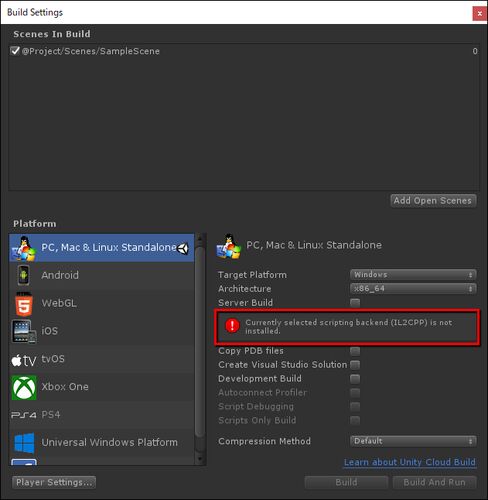The height and width of the screenshot is (500, 488).
Task: Select the Xbox One platform row
Action: coord(102,387)
